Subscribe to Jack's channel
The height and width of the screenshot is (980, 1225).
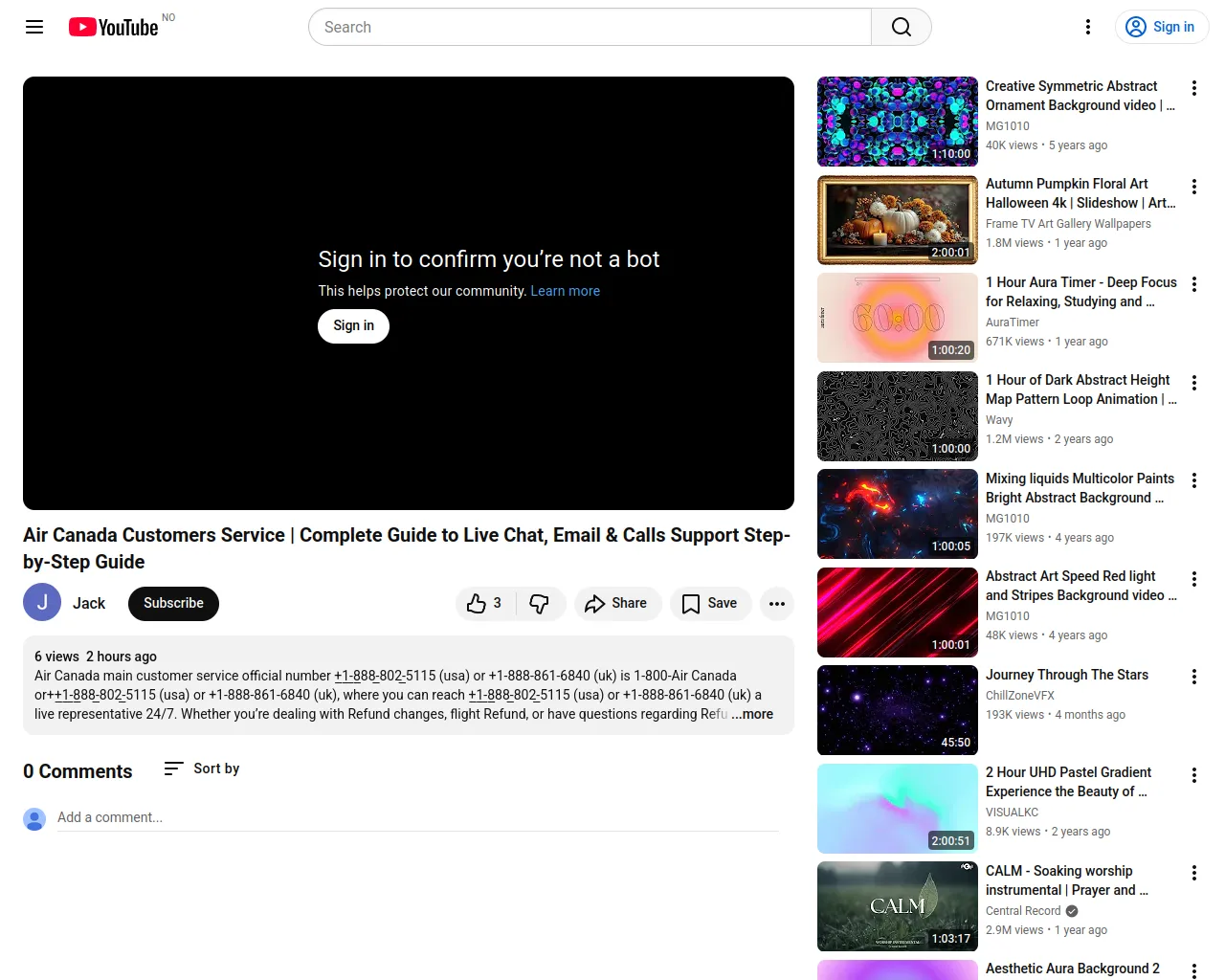[x=173, y=604]
